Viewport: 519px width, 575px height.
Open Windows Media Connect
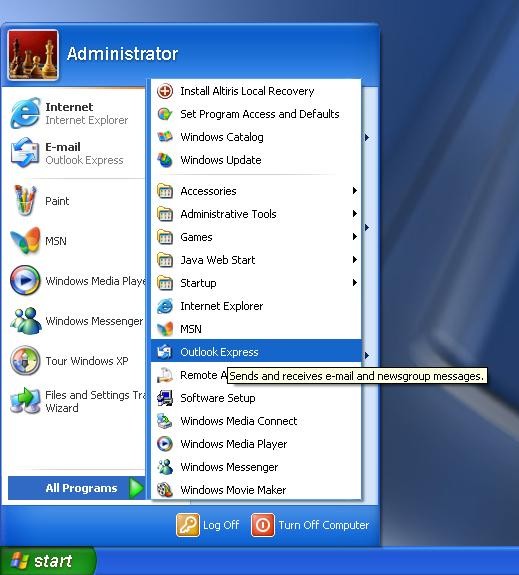coord(256,421)
